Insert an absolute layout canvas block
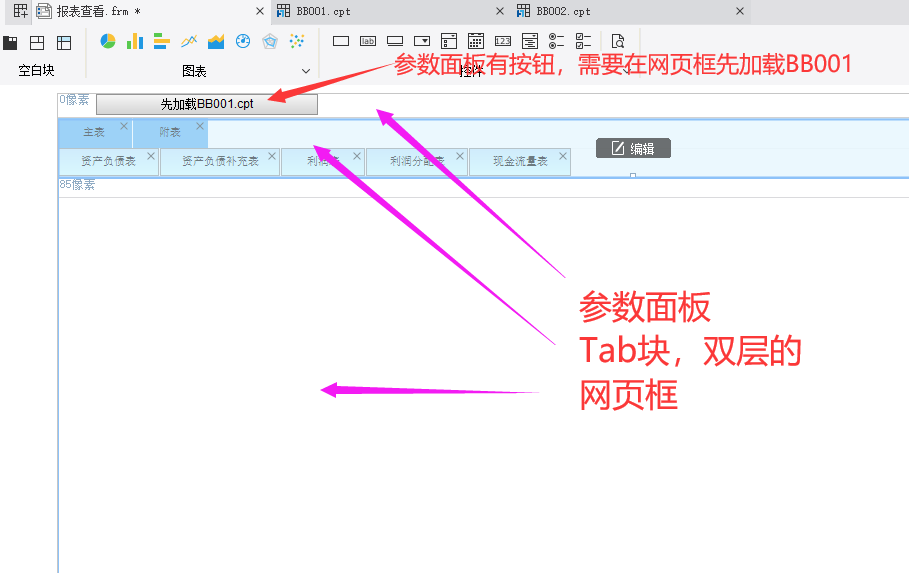 tap(37, 42)
